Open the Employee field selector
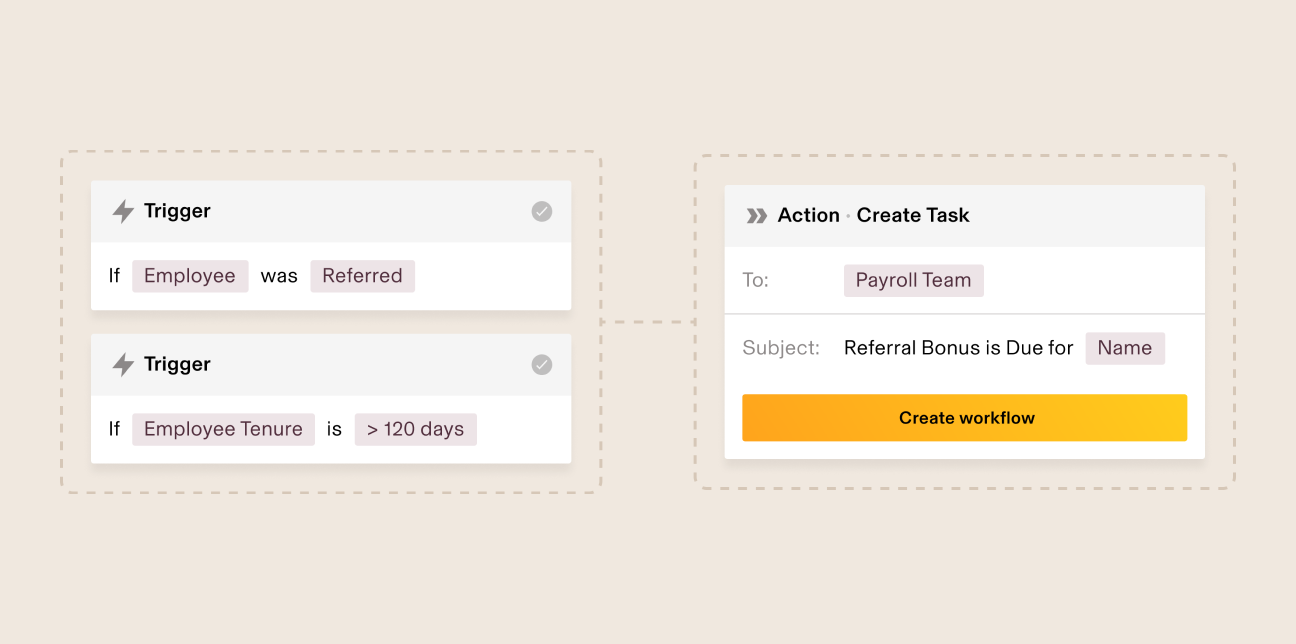The height and width of the screenshot is (644, 1296). [x=190, y=276]
